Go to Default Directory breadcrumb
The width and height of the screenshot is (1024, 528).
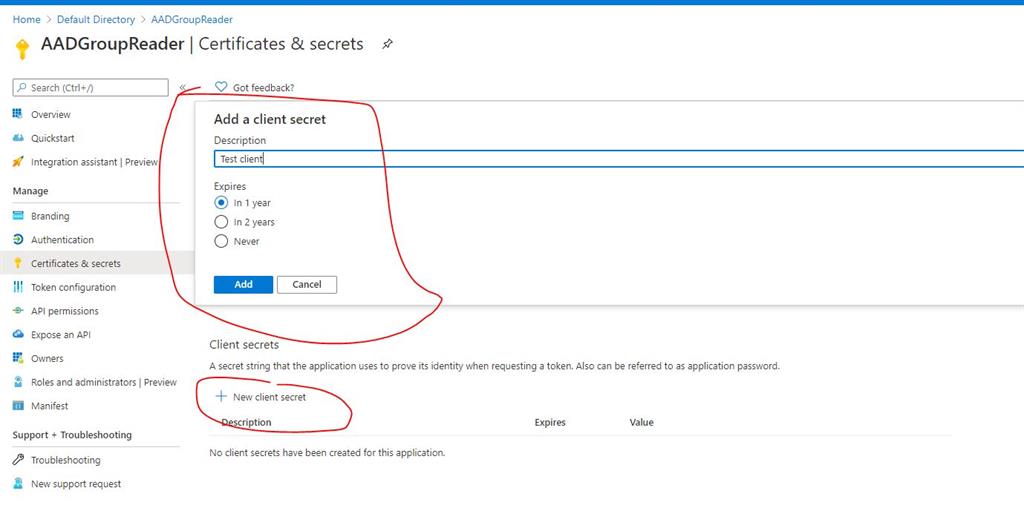click(96, 20)
